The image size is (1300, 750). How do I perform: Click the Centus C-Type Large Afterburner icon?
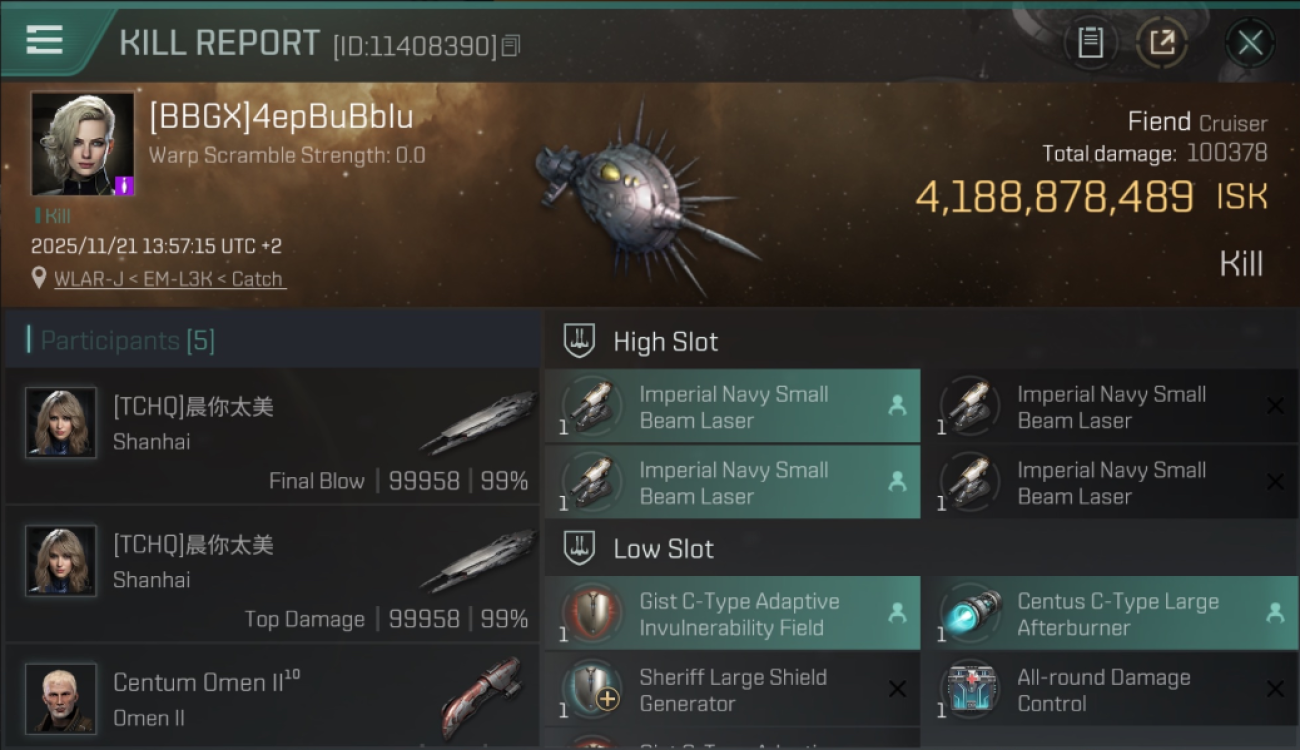coord(969,614)
